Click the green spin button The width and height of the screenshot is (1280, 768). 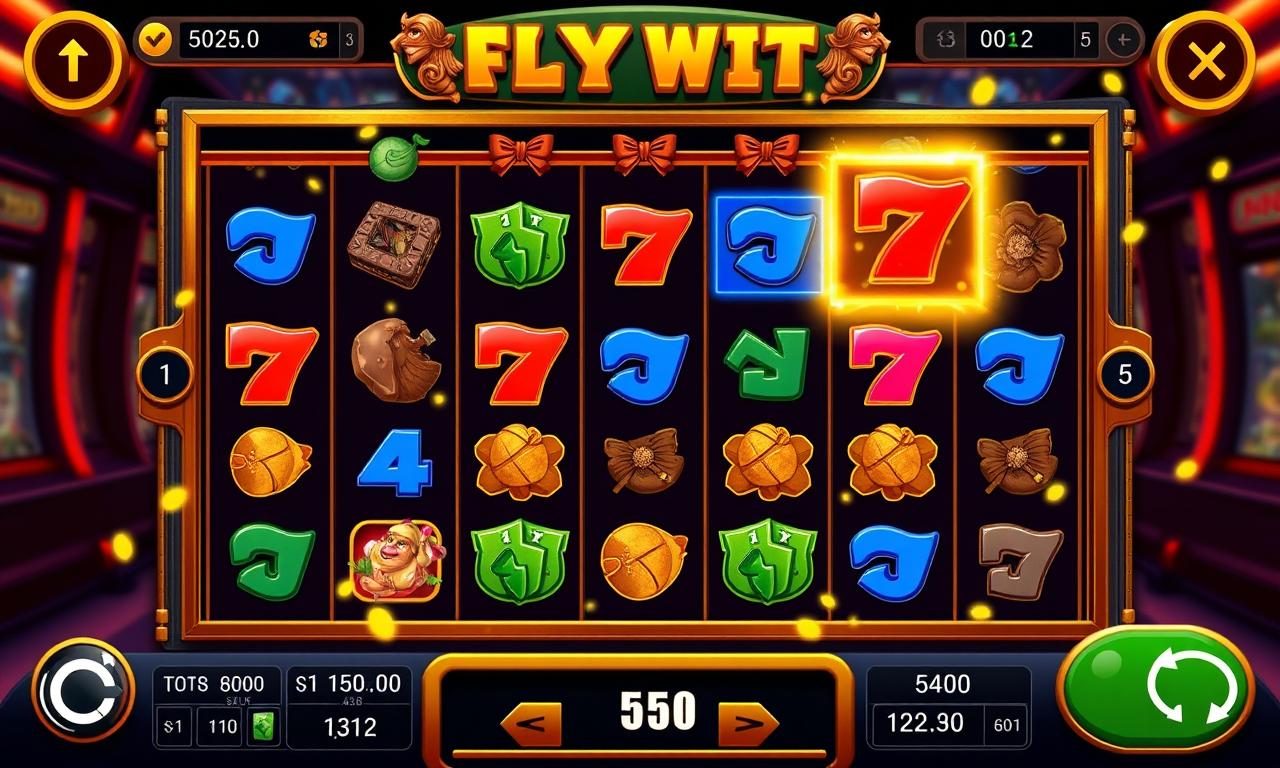1158,688
